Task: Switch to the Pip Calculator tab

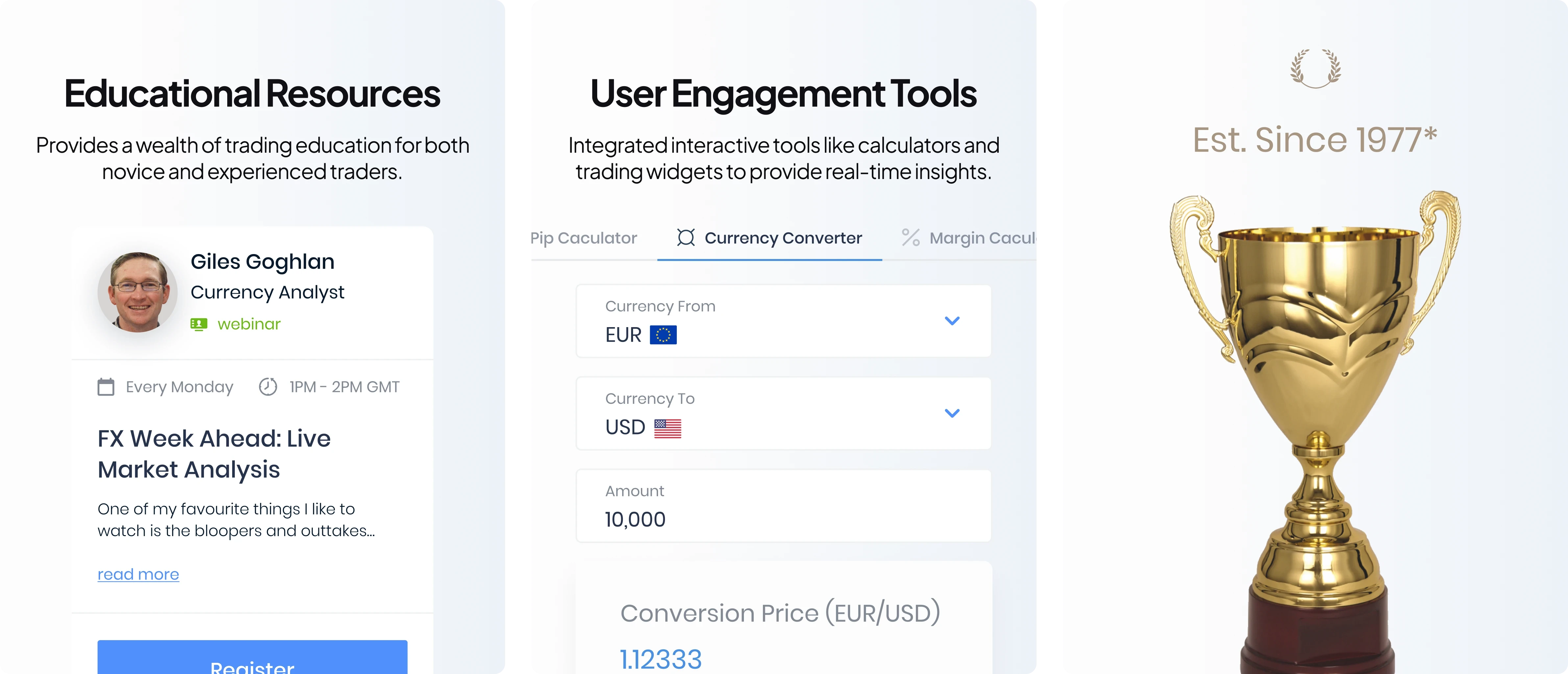Action: pyautogui.click(x=584, y=238)
